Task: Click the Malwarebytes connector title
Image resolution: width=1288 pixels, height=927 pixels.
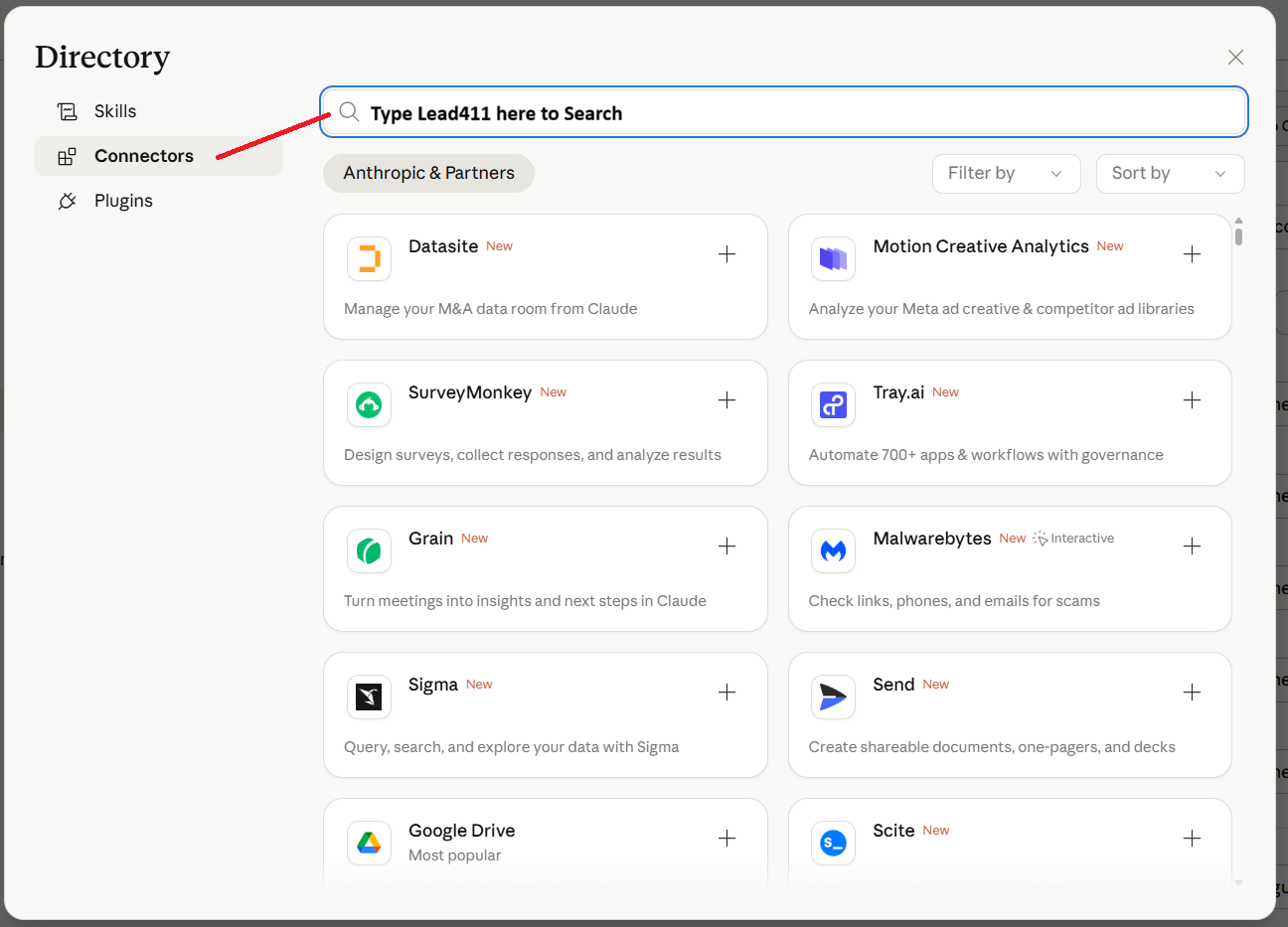Action: (932, 539)
